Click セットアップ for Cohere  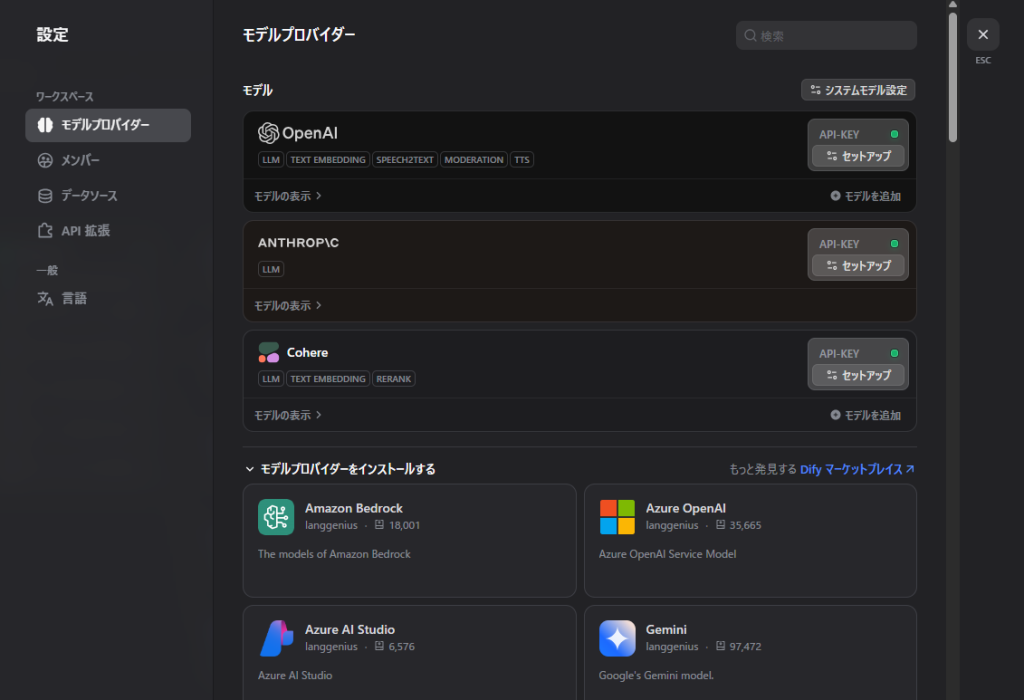tap(858, 375)
